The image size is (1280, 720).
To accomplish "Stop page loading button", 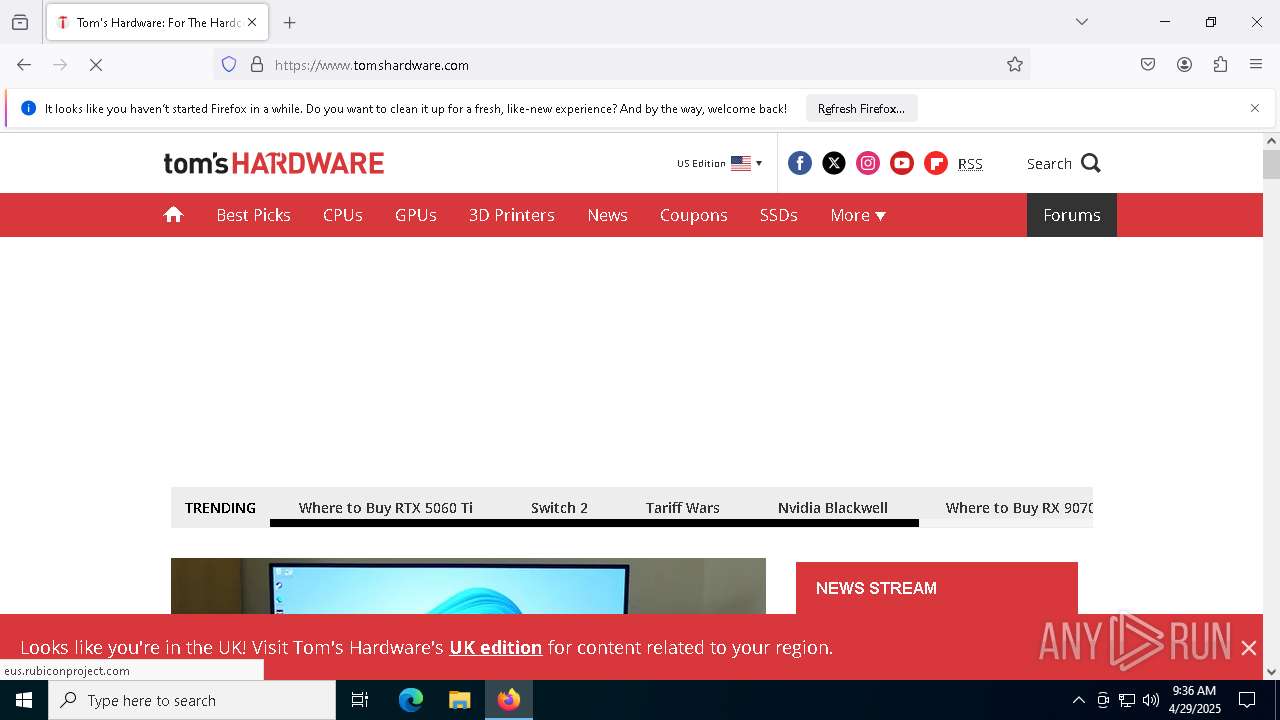I will [96, 65].
